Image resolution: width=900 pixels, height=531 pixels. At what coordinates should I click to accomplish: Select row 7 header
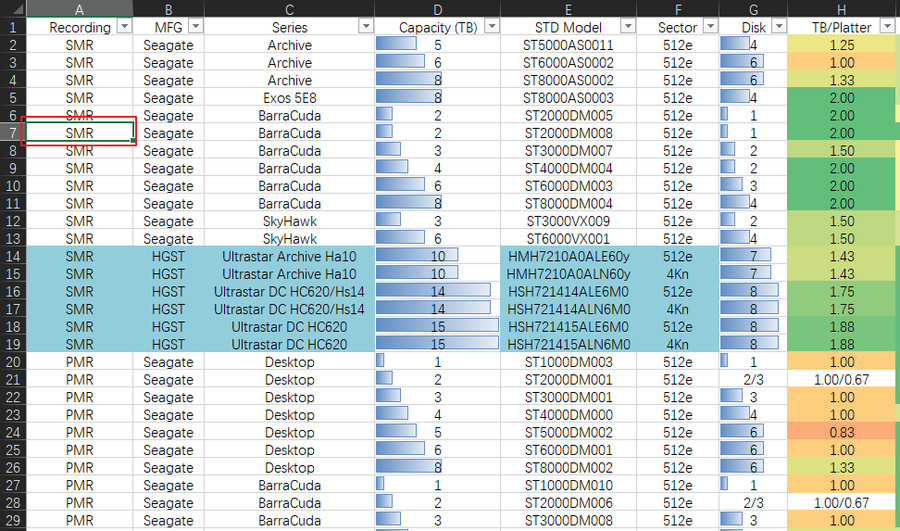point(13,133)
